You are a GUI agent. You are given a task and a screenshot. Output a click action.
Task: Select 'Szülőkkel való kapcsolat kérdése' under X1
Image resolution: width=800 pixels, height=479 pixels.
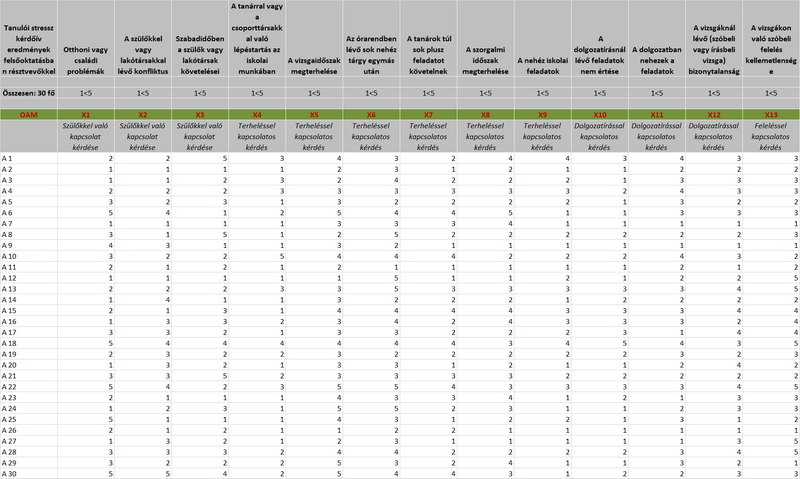[x=86, y=136]
